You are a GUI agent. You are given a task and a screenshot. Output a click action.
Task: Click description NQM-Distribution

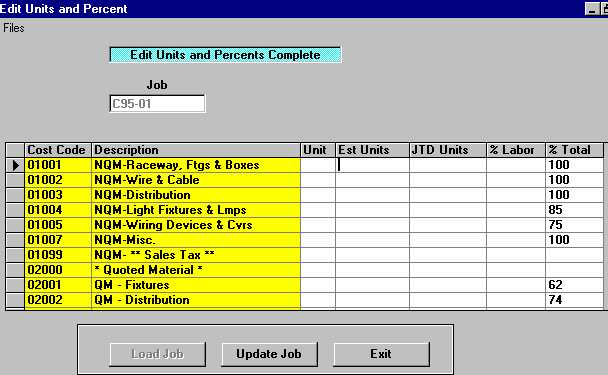[196, 195]
